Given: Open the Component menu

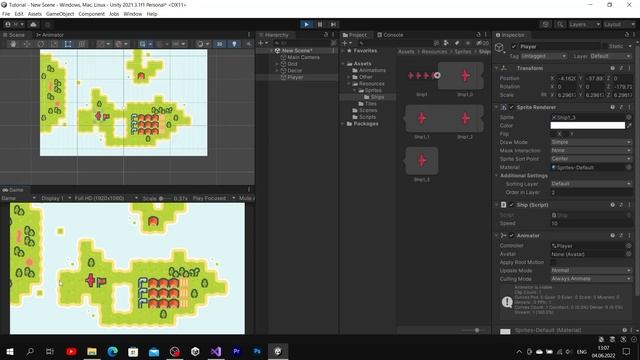Looking at the screenshot, I should click(x=91, y=14).
